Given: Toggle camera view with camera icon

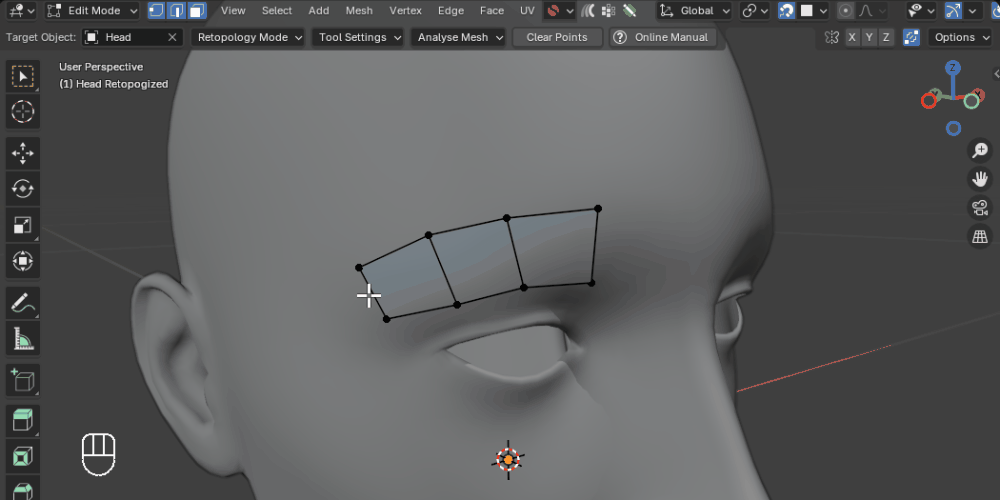Looking at the screenshot, I should 980,208.
